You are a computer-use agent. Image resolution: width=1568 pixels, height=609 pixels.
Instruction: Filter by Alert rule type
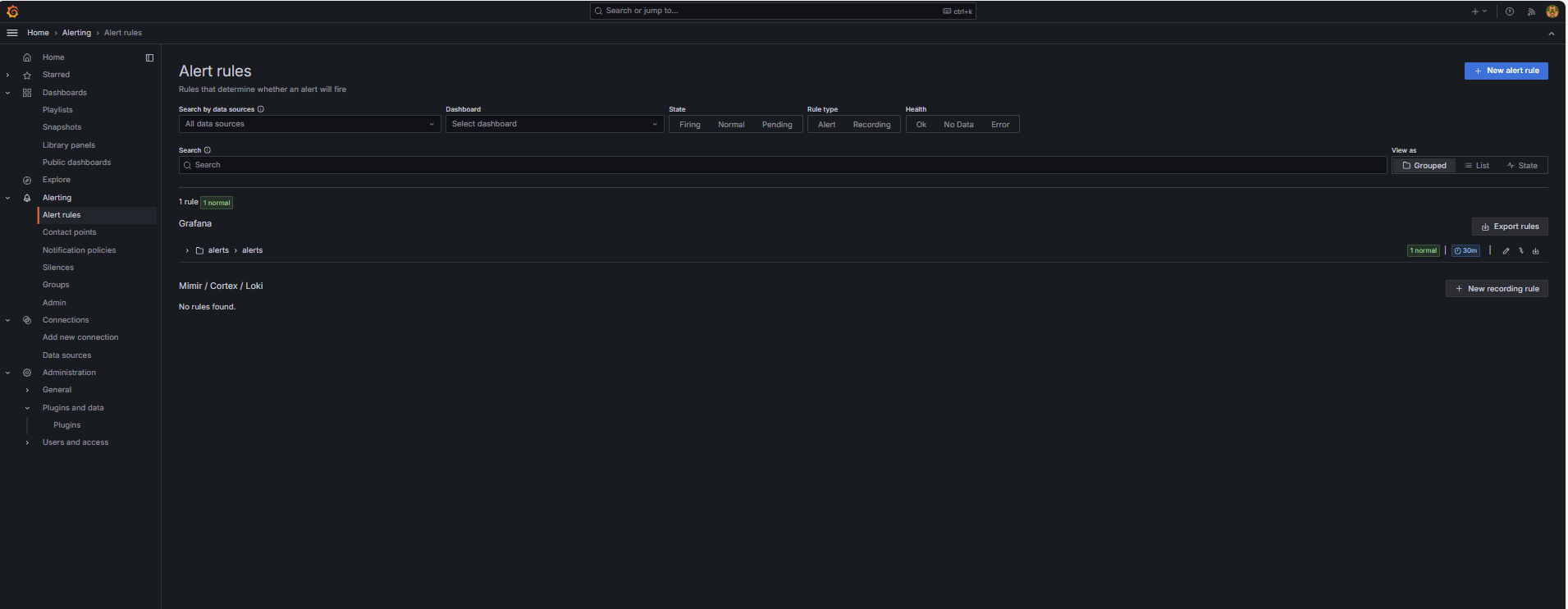pyautogui.click(x=827, y=125)
